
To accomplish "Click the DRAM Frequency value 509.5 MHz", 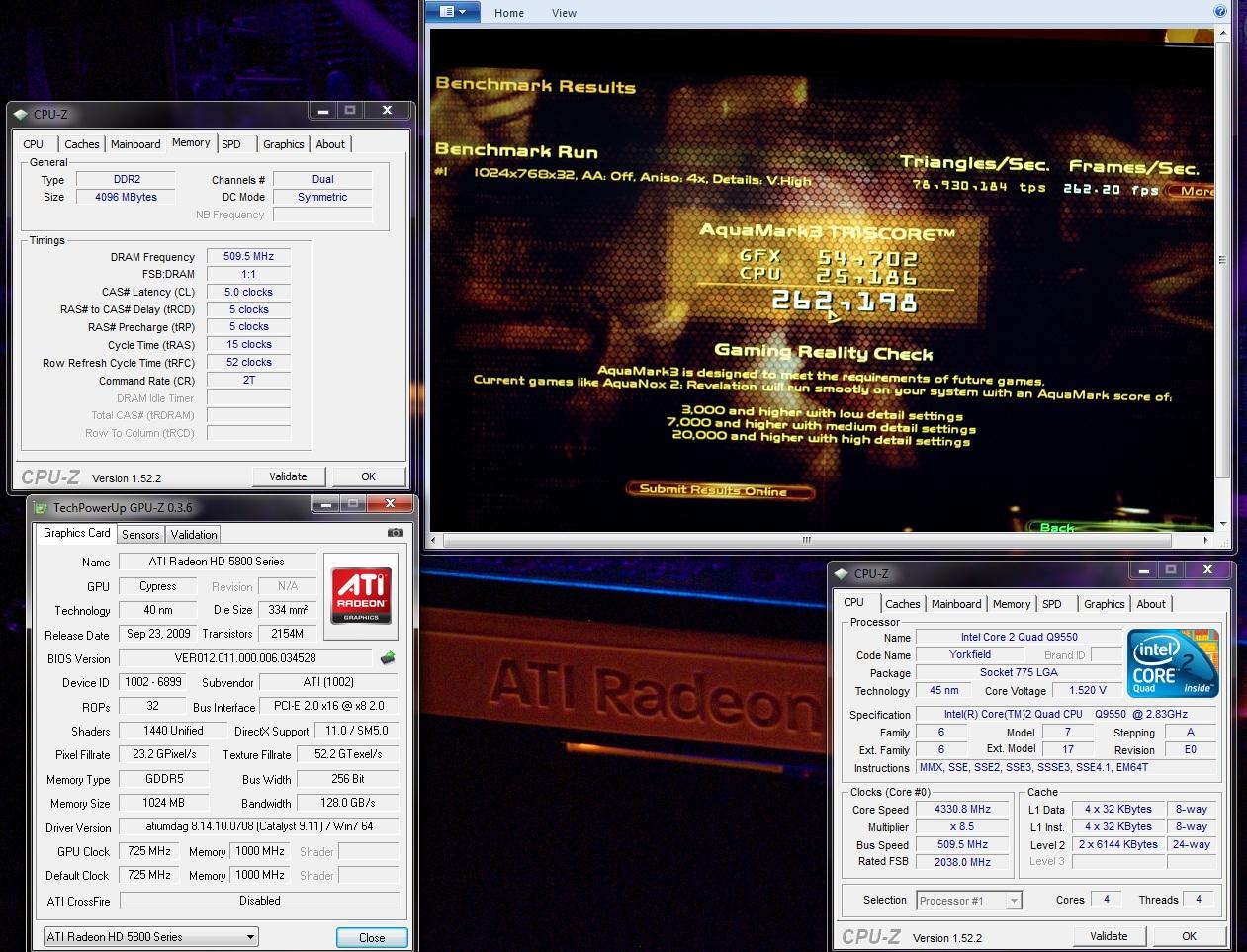I will point(248,256).
